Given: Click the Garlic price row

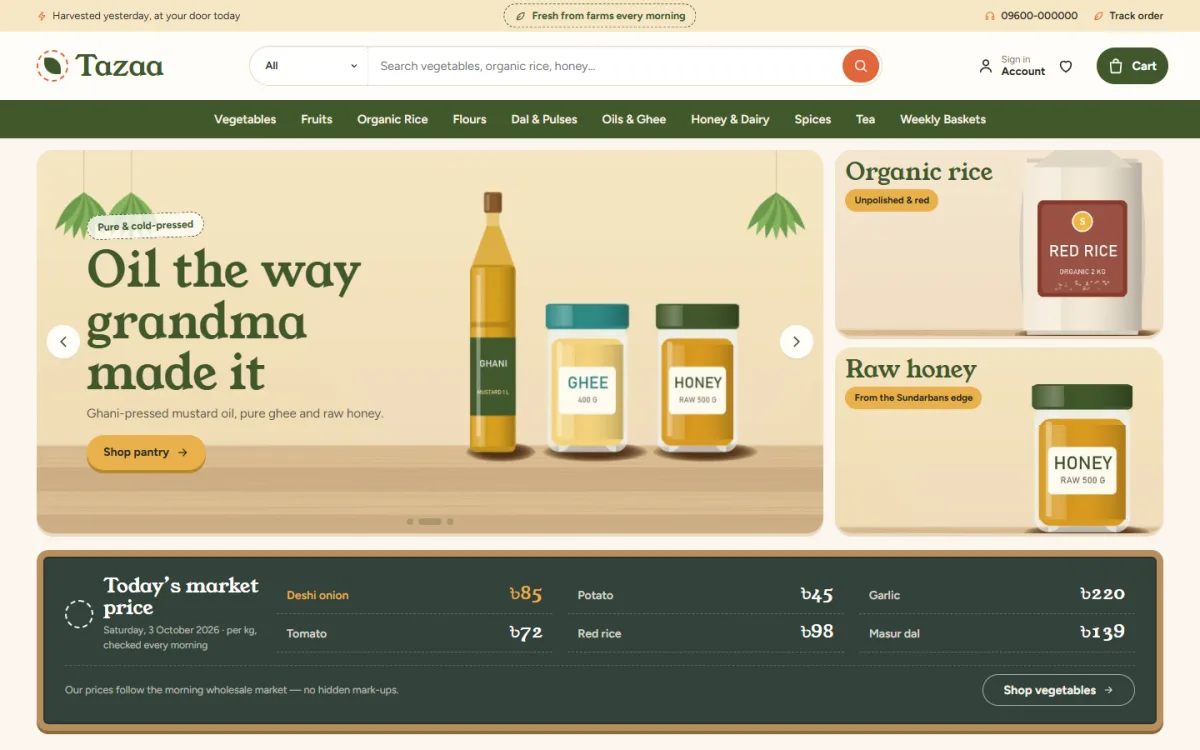Looking at the screenshot, I should (x=997, y=595).
